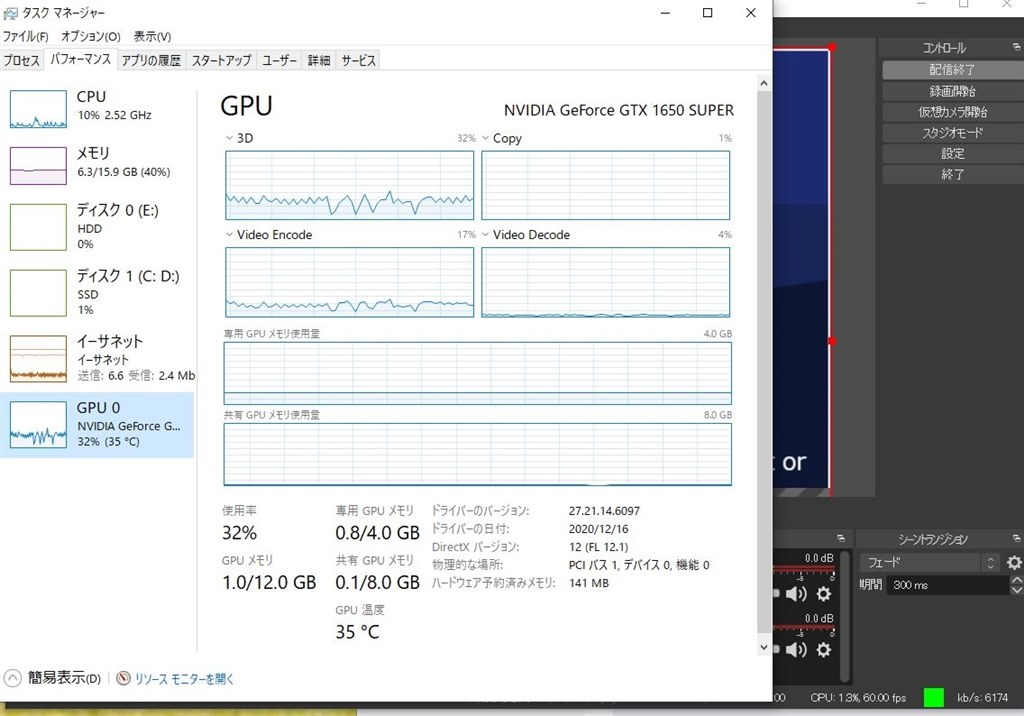Image resolution: width=1024 pixels, height=716 pixels.
Task: Open the Video Decode graph dropdown
Action: 485,235
